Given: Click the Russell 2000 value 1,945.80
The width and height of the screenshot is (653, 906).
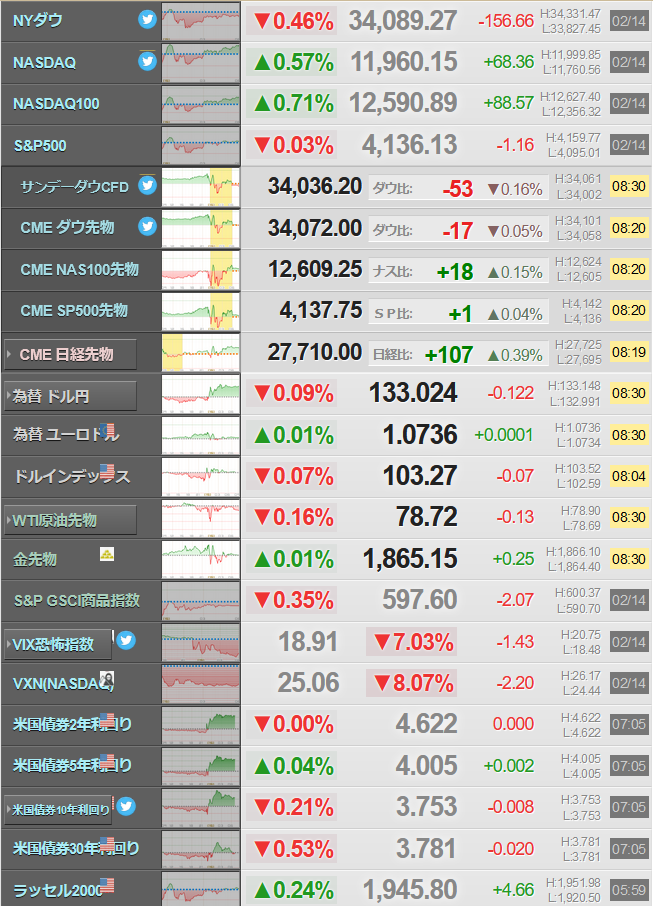Looking at the screenshot, I should coord(410,890).
